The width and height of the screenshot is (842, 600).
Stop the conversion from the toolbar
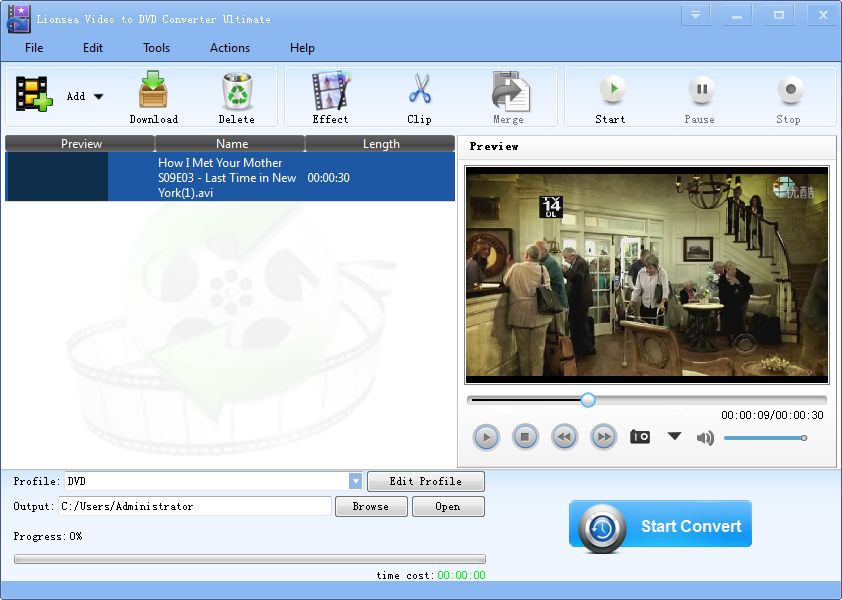789,97
